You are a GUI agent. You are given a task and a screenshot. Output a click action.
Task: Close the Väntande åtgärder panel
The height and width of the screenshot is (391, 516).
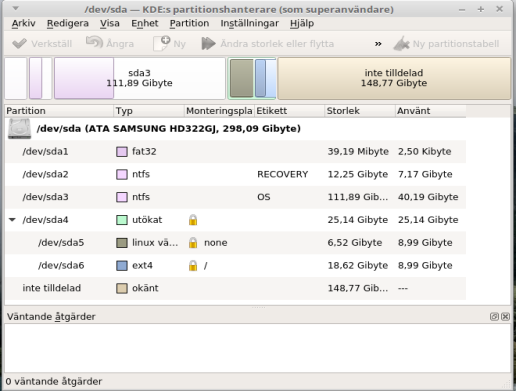(505, 316)
